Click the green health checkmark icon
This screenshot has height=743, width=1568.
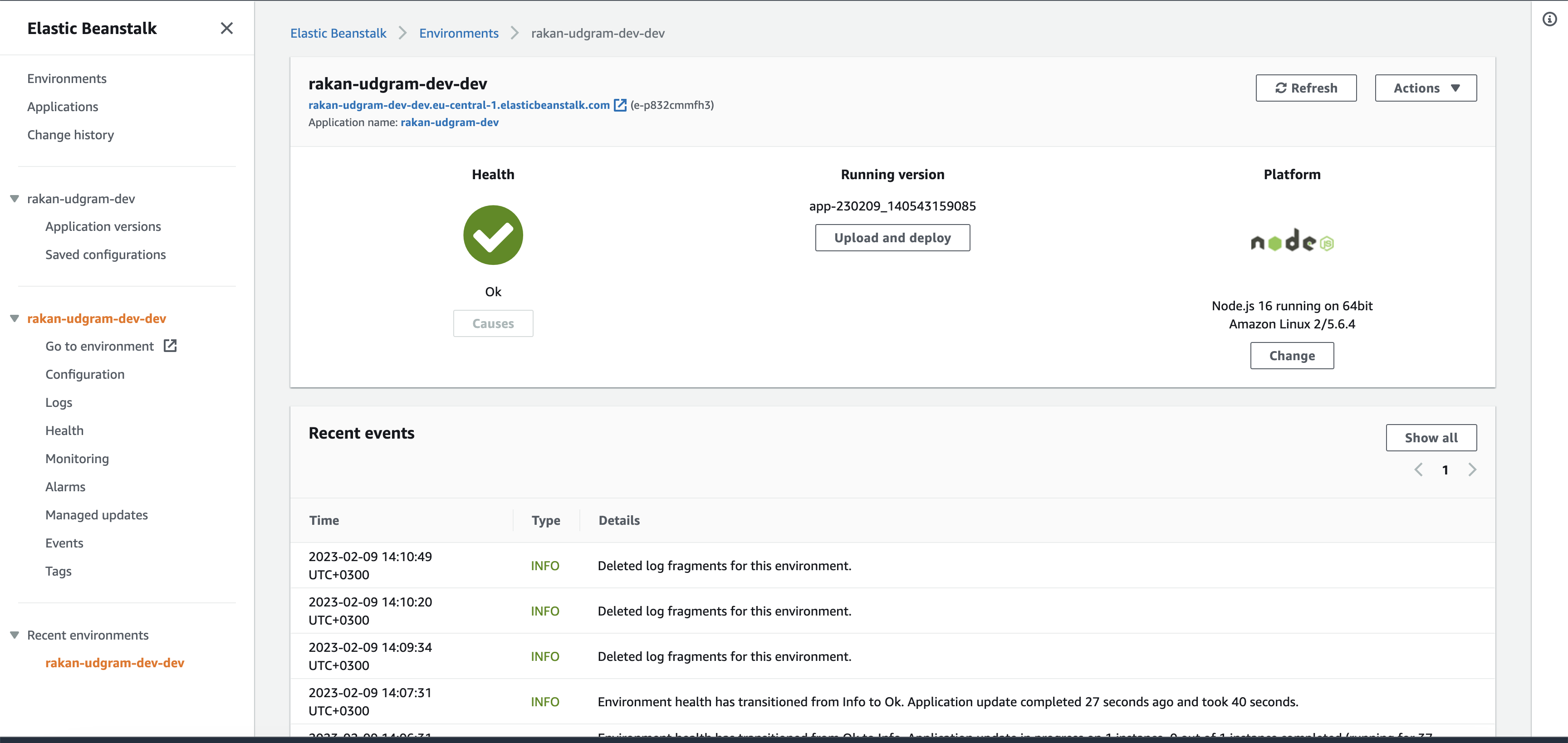click(493, 235)
